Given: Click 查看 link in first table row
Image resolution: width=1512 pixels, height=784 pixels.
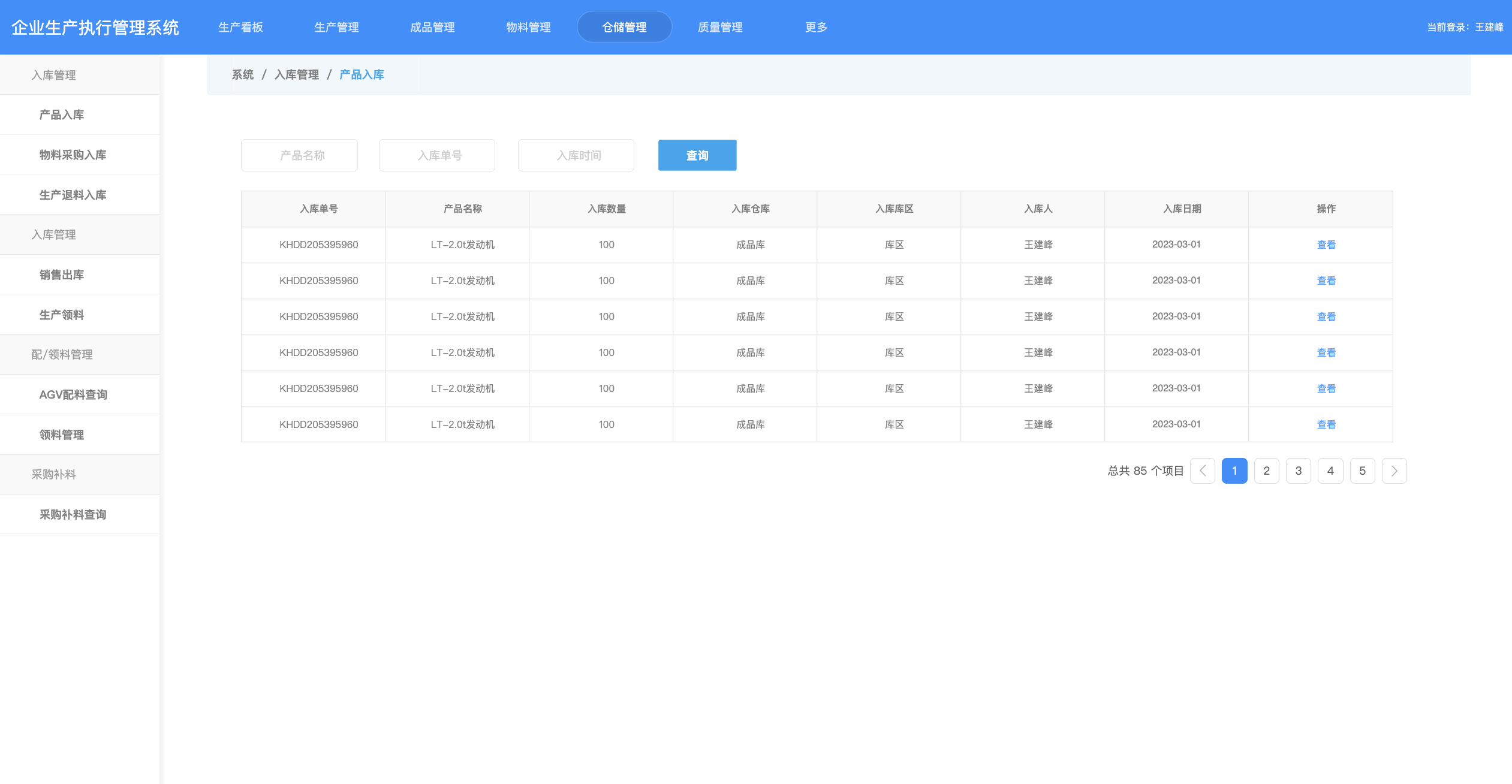Looking at the screenshot, I should 1326,245.
